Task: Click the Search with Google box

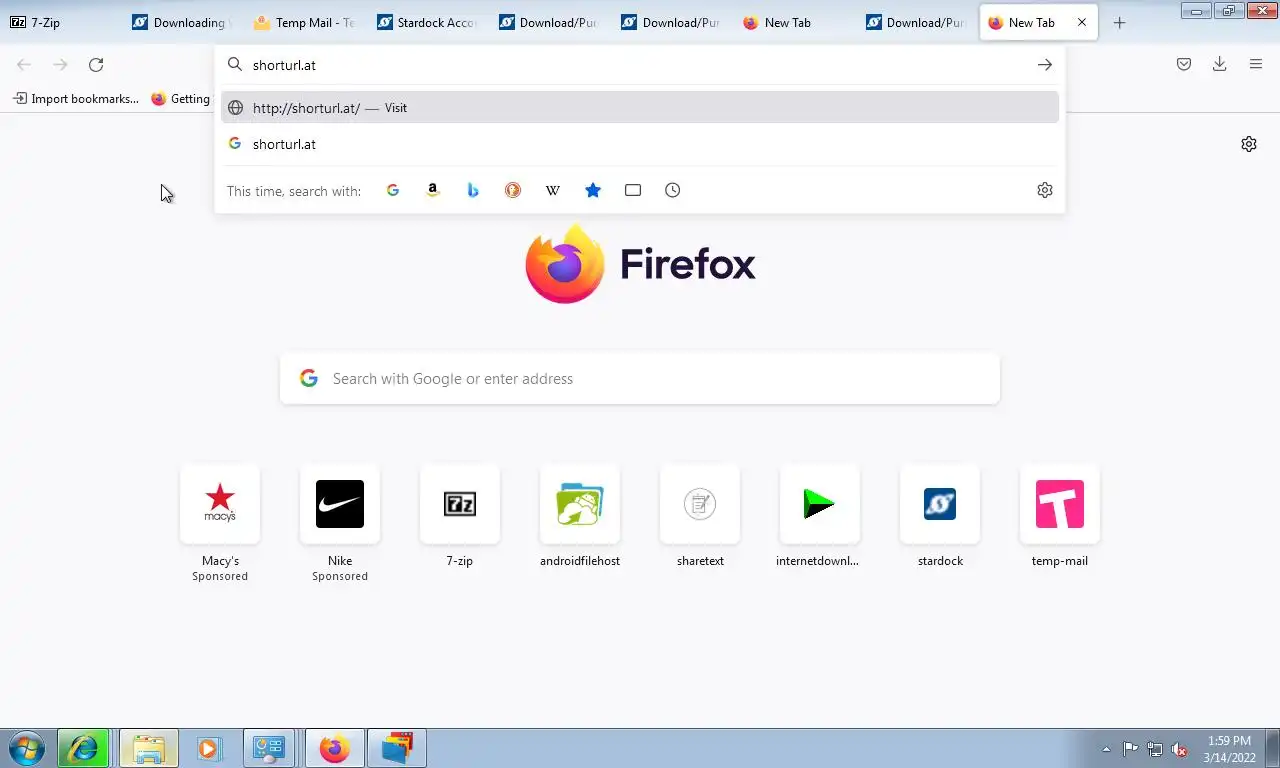Action: click(x=640, y=378)
